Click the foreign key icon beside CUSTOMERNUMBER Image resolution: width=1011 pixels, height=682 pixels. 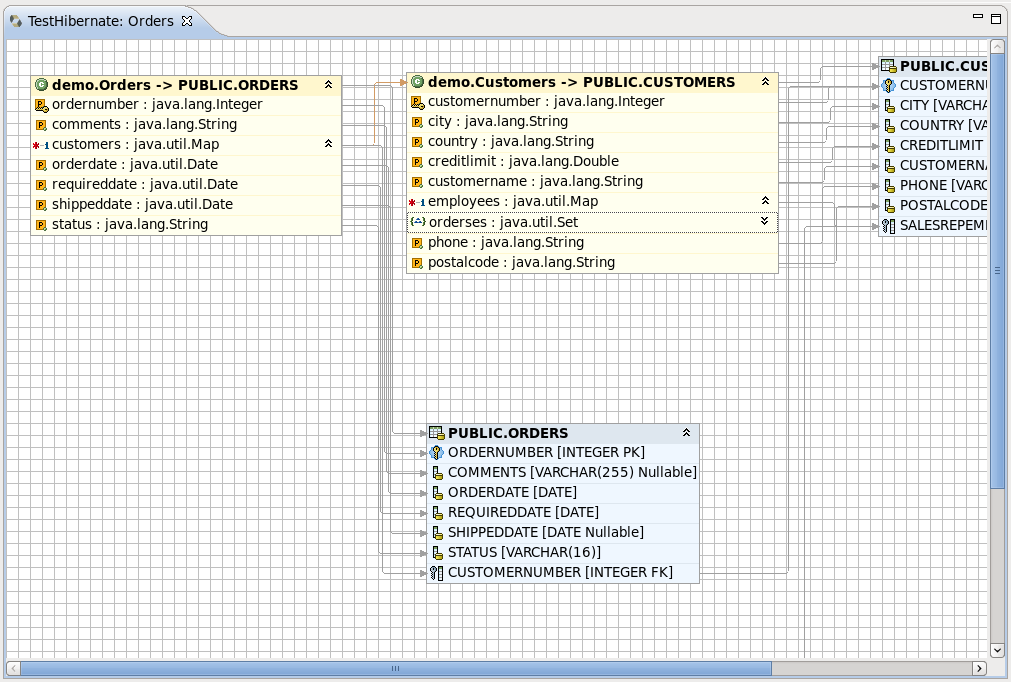(x=437, y=572)
